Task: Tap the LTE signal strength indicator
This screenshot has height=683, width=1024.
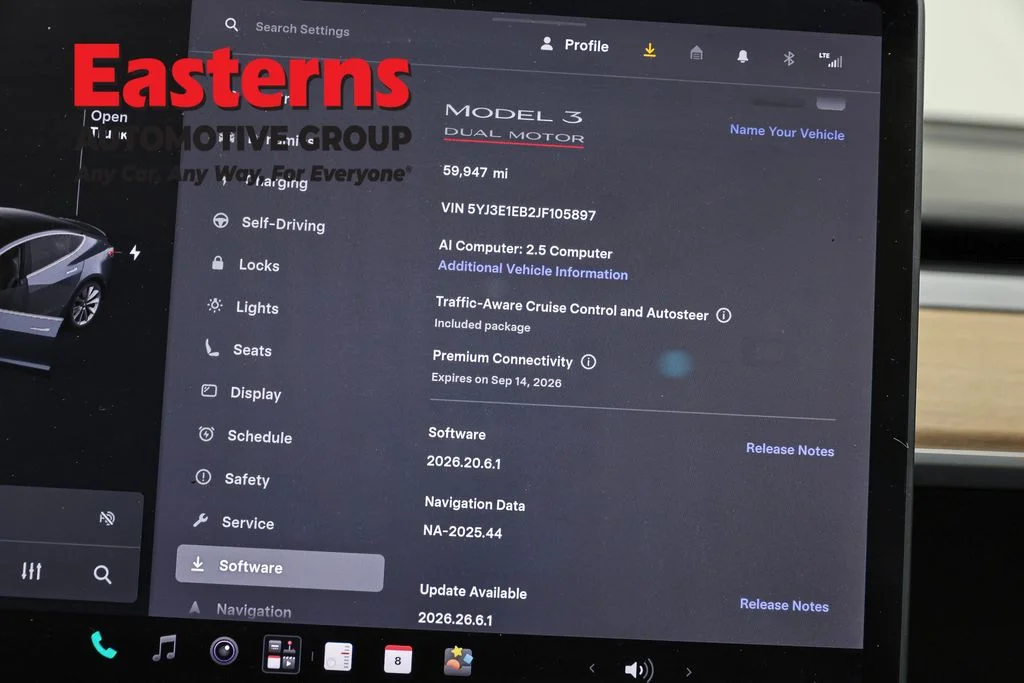Action: [x=831, y=59]
